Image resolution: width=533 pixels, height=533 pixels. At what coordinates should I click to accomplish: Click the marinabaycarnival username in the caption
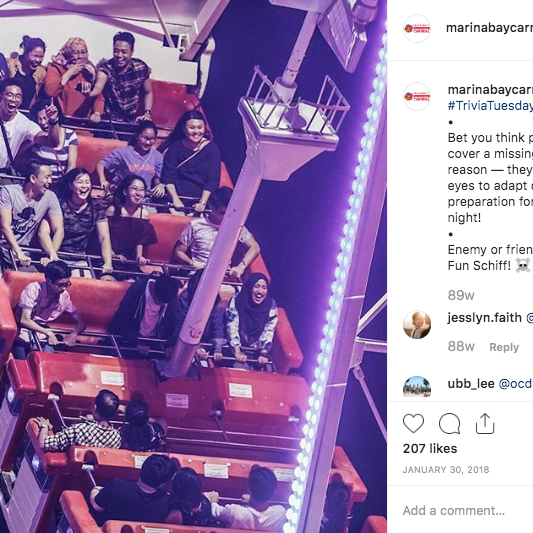tap(490, 90)
